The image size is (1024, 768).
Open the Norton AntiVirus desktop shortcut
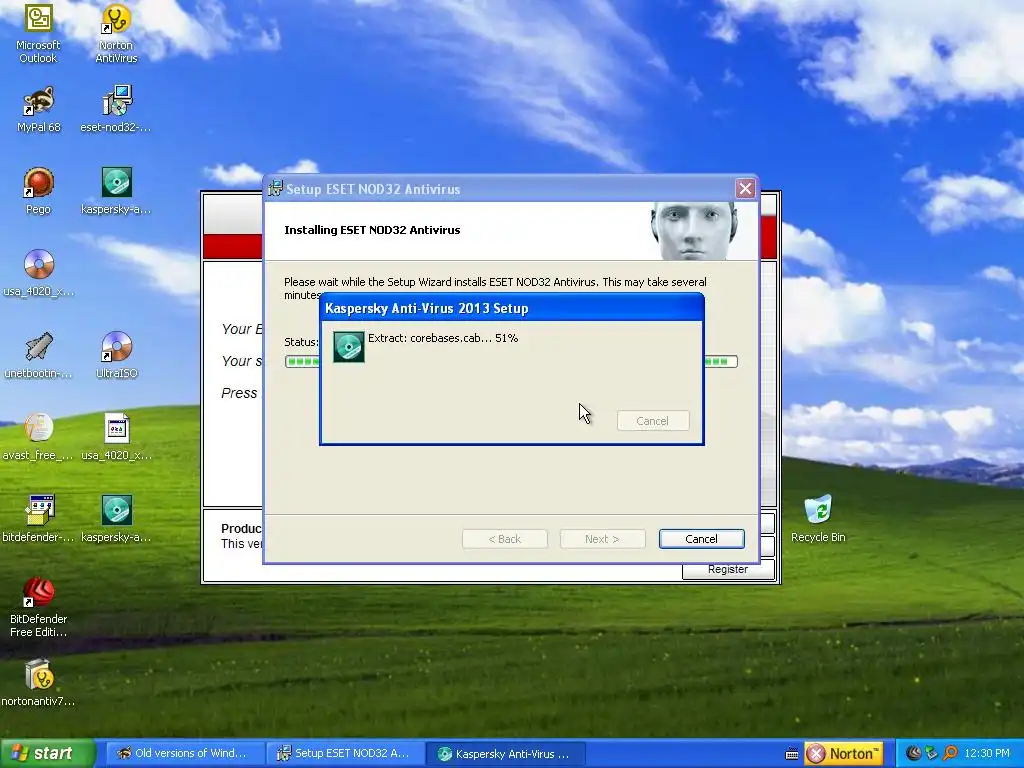tap(116, 33)
